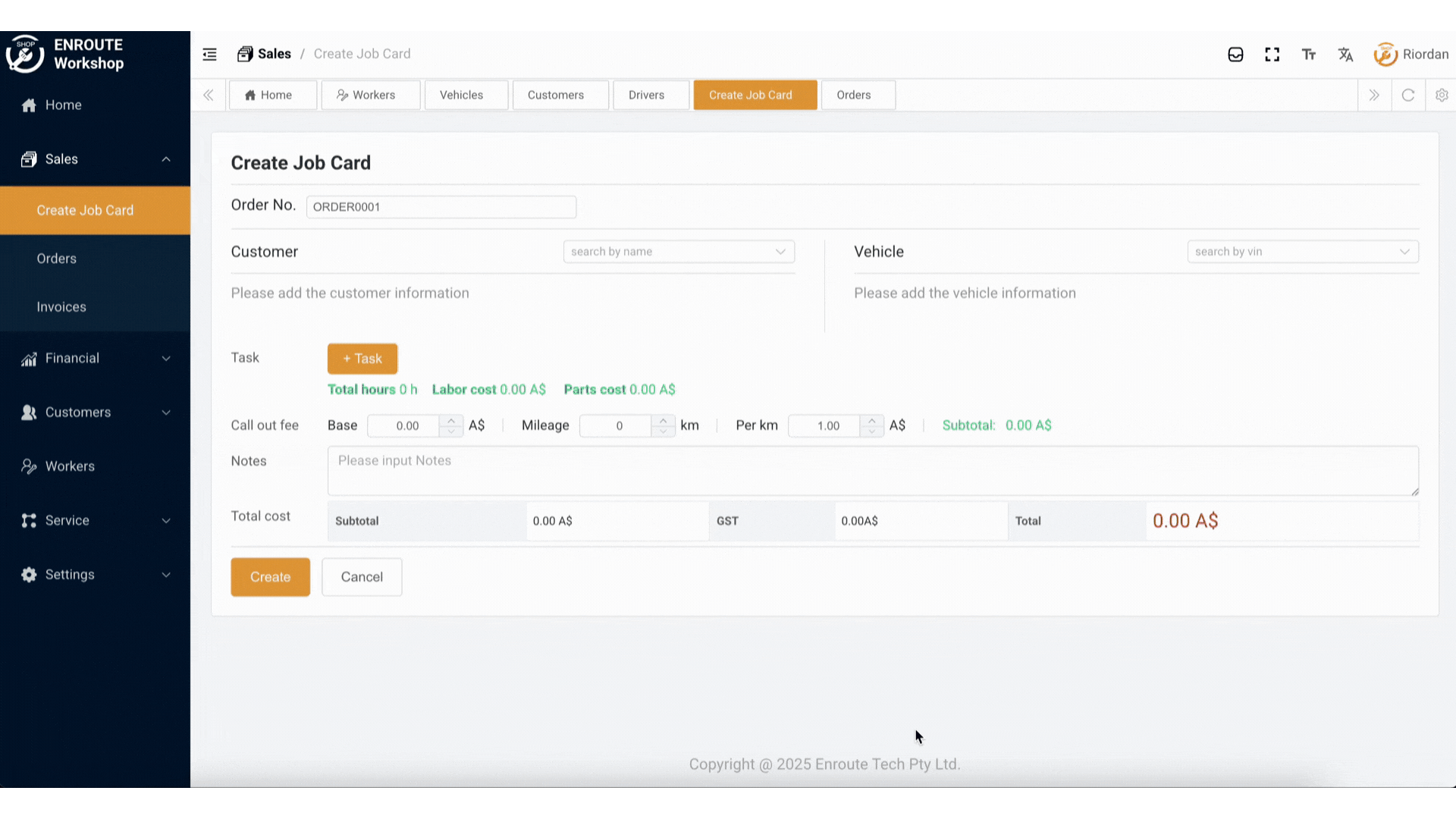This screenshot has height=819, width=1456.
Task: Enter fullscreen mode via toolbar icon
Action: (x=1272, y=54)
